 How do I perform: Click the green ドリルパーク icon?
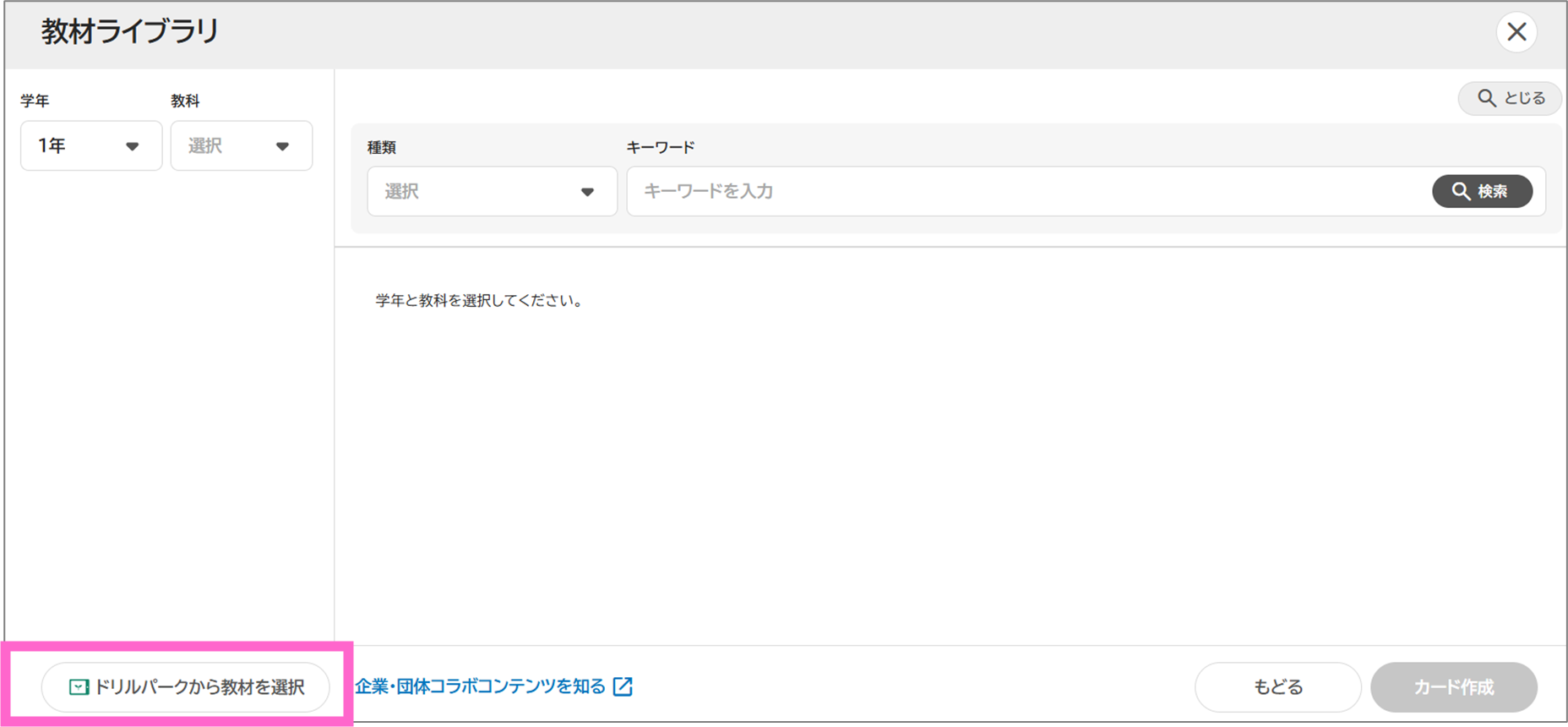pos(79,687)
